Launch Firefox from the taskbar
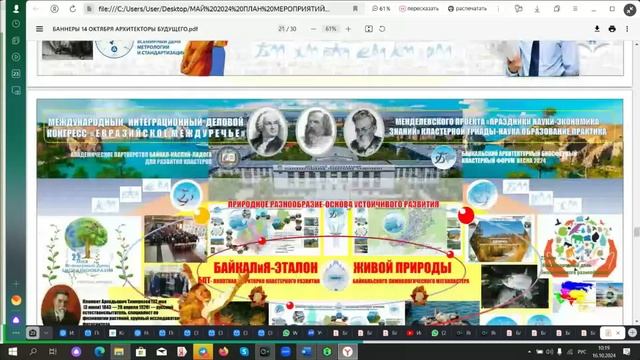The image size is (640, 360). click(223, 351)
